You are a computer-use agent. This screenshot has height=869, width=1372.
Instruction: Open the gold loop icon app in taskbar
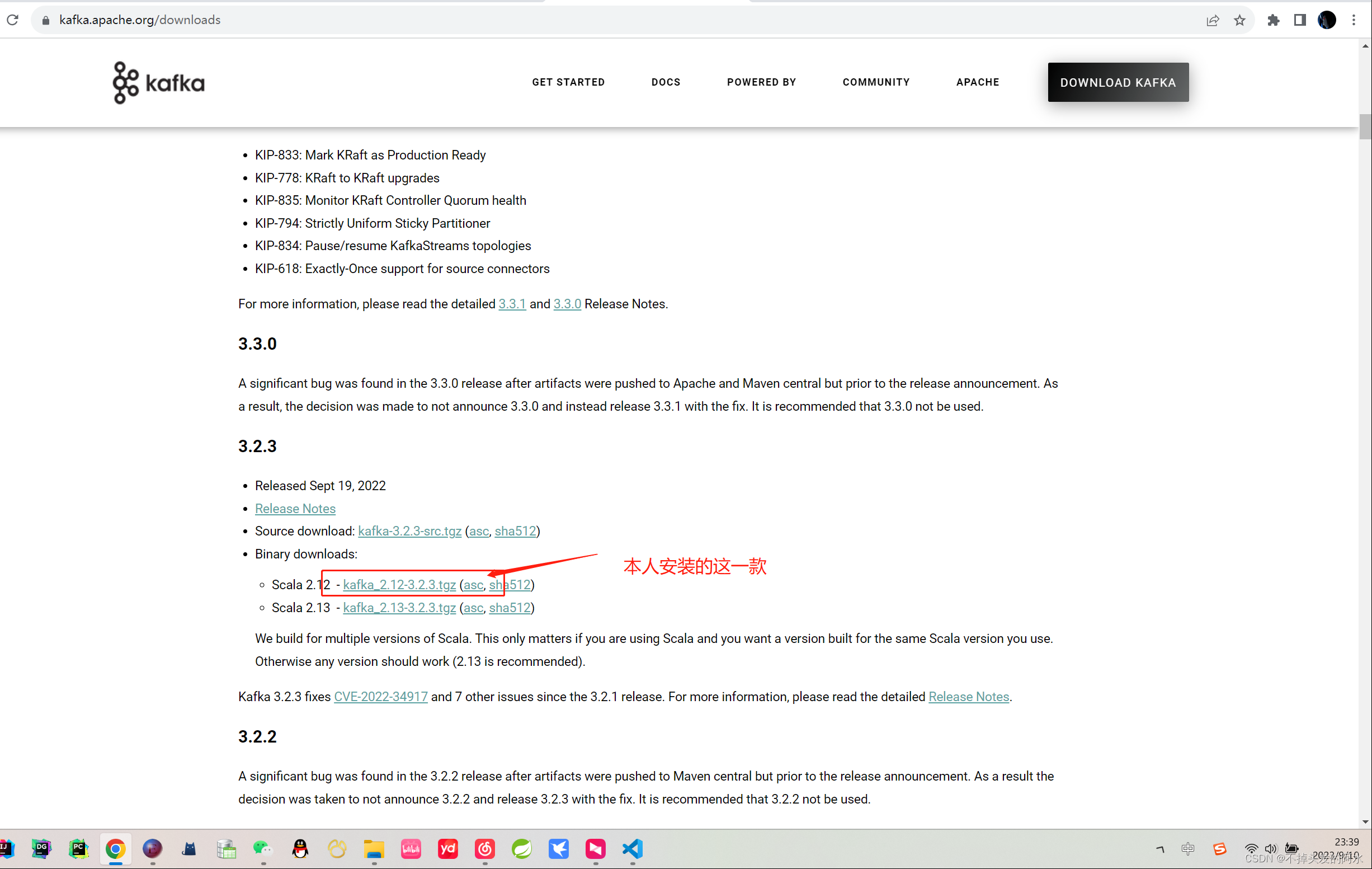pyautogui.click(x=337, y=848)
